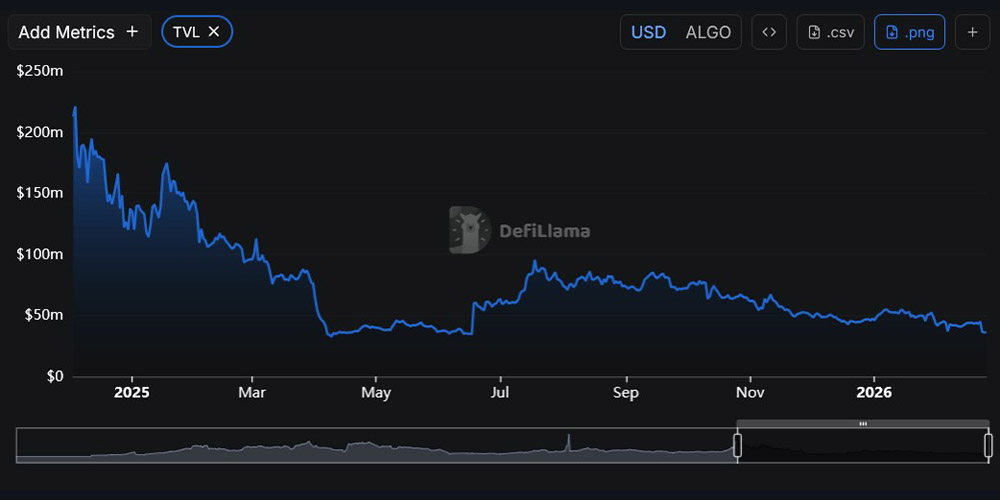Click the chart low point before May
The width and height of the screenshot is (1000, 500).
pyautogui.click(x=331, y=335)
